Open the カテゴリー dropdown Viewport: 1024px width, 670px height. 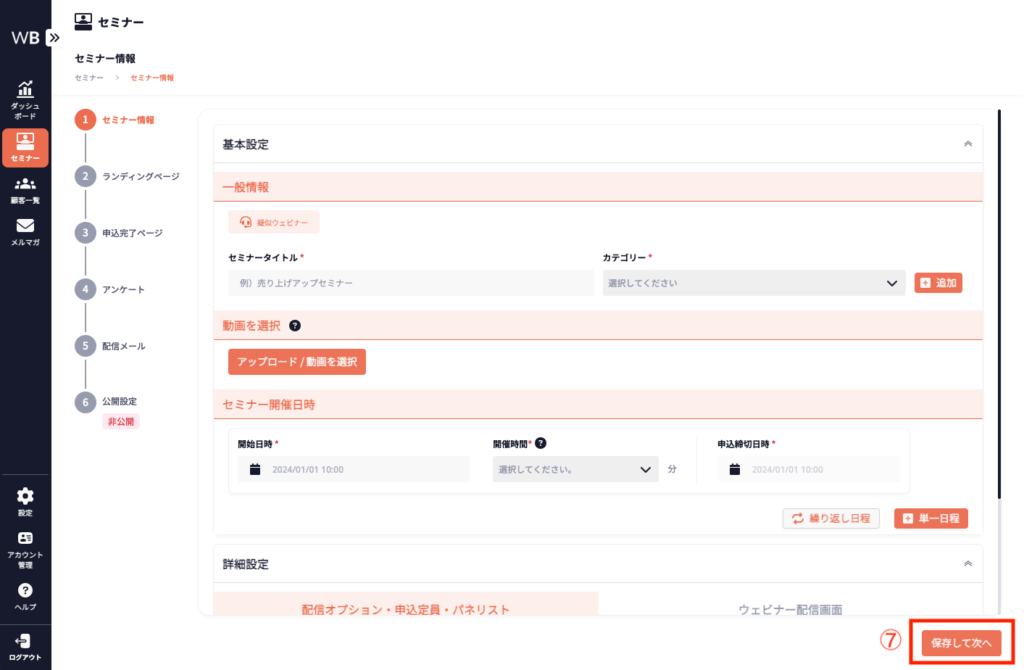(754, 283)
